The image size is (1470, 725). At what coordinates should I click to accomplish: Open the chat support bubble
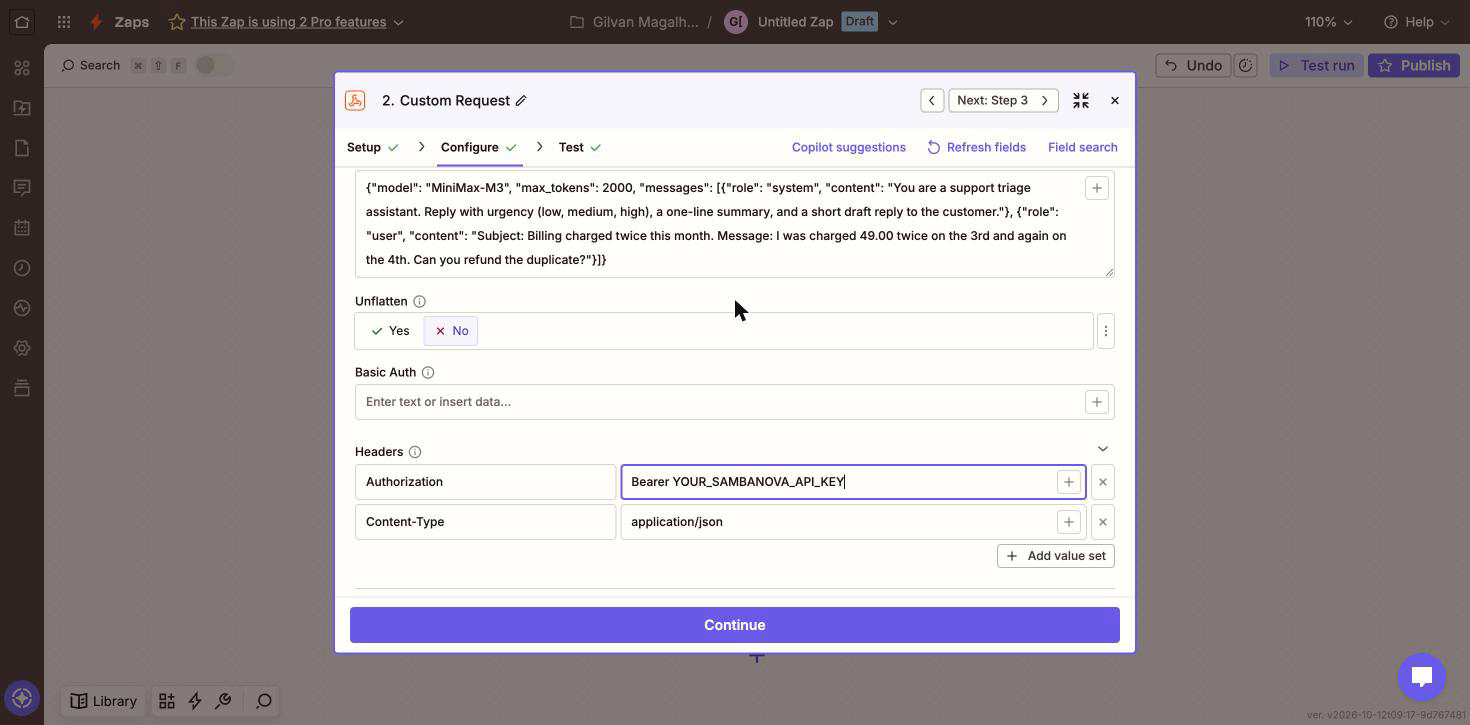coord(1422,677)
